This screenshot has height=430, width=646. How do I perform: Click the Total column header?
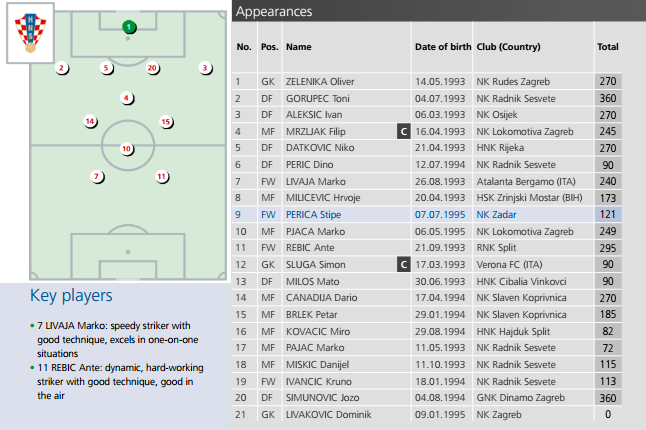click(x=608, y=47)
